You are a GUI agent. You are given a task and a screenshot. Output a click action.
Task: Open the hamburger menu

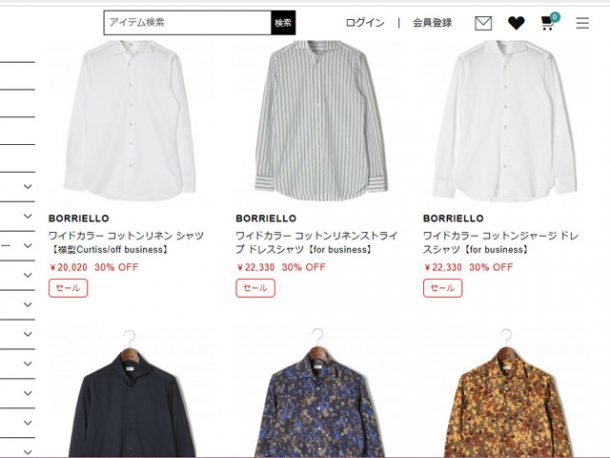(x=582, y=23)
